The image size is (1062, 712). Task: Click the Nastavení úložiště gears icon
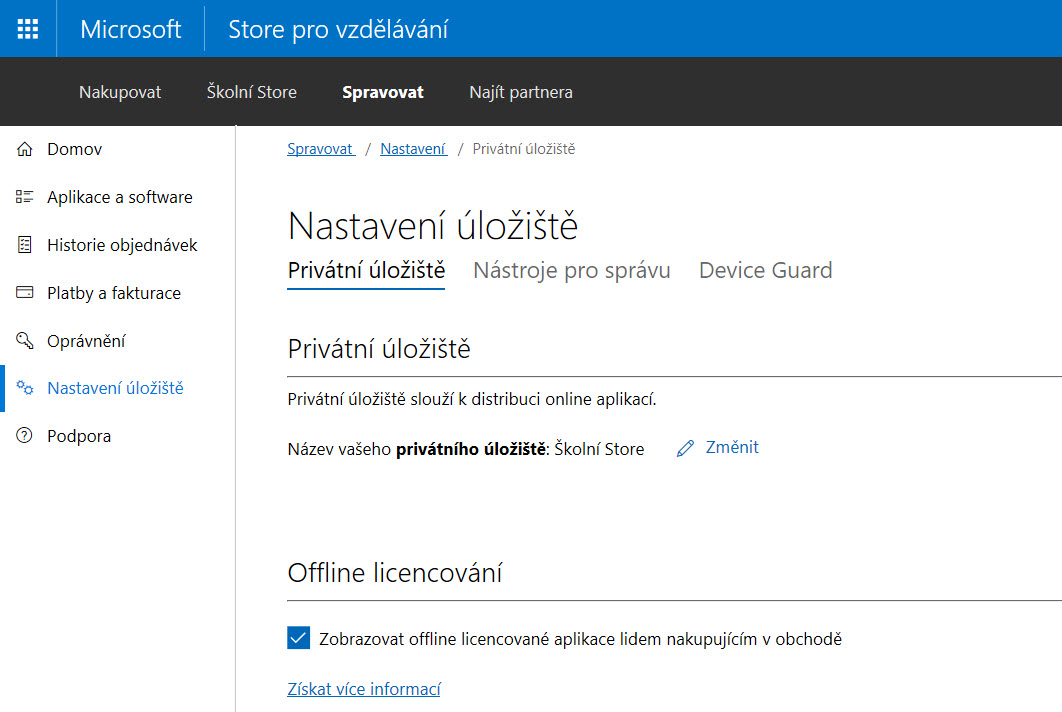(25, 388)
